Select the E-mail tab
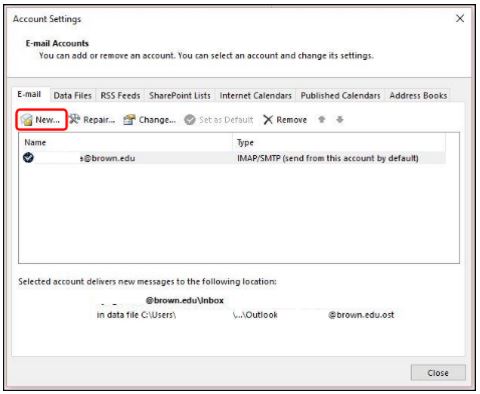 (x=29, y=95)
